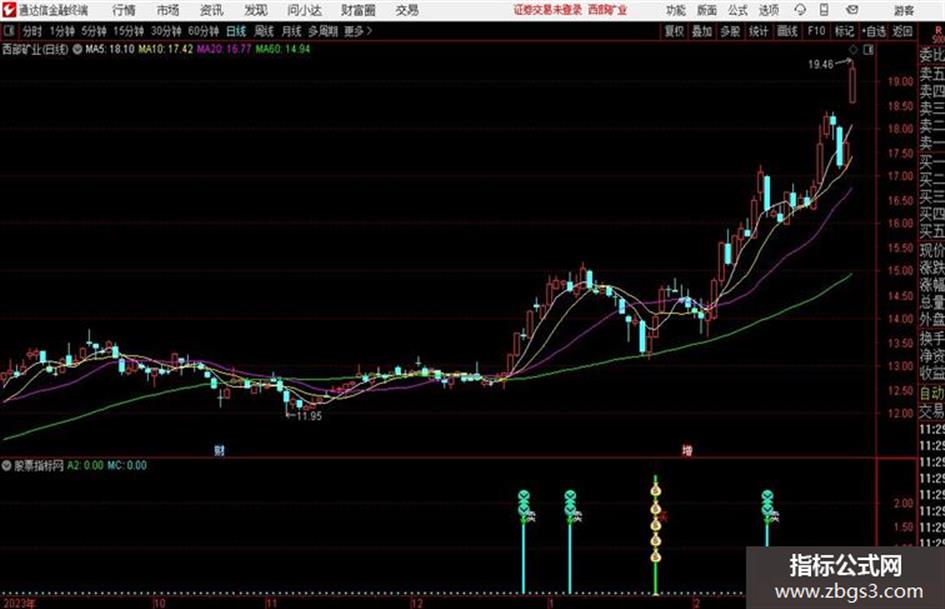Click the 证券交易未登录 login status link
Viewport: 945px width, 609px height.
pos(547,10)
